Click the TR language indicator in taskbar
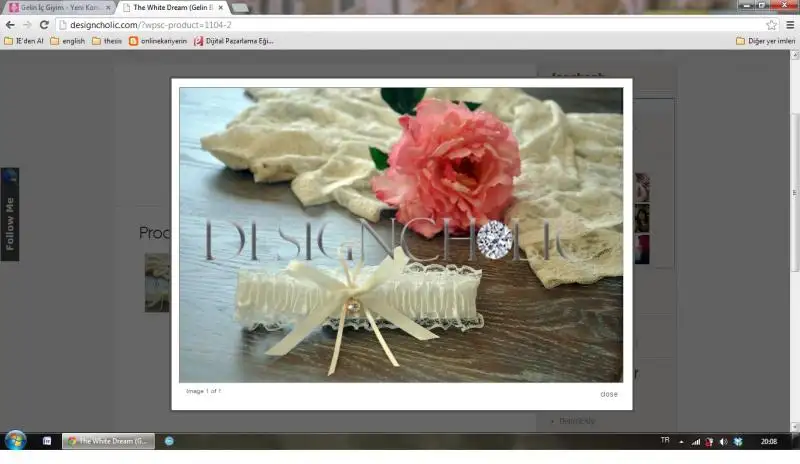The height and width of the screenshot is (464, 800). [x=665, y=440]
